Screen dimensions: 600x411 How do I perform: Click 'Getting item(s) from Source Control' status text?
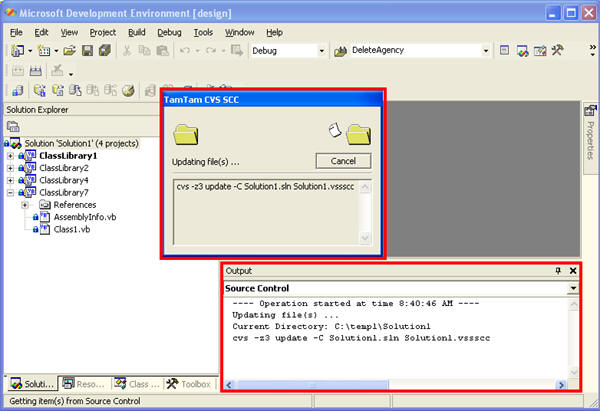pos(75,401)
